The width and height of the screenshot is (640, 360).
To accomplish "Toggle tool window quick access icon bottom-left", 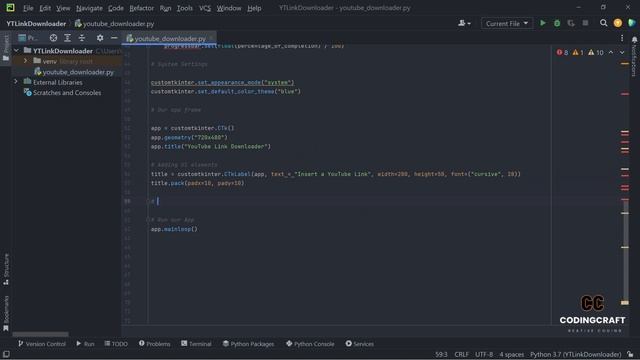I will pos(6,354).
